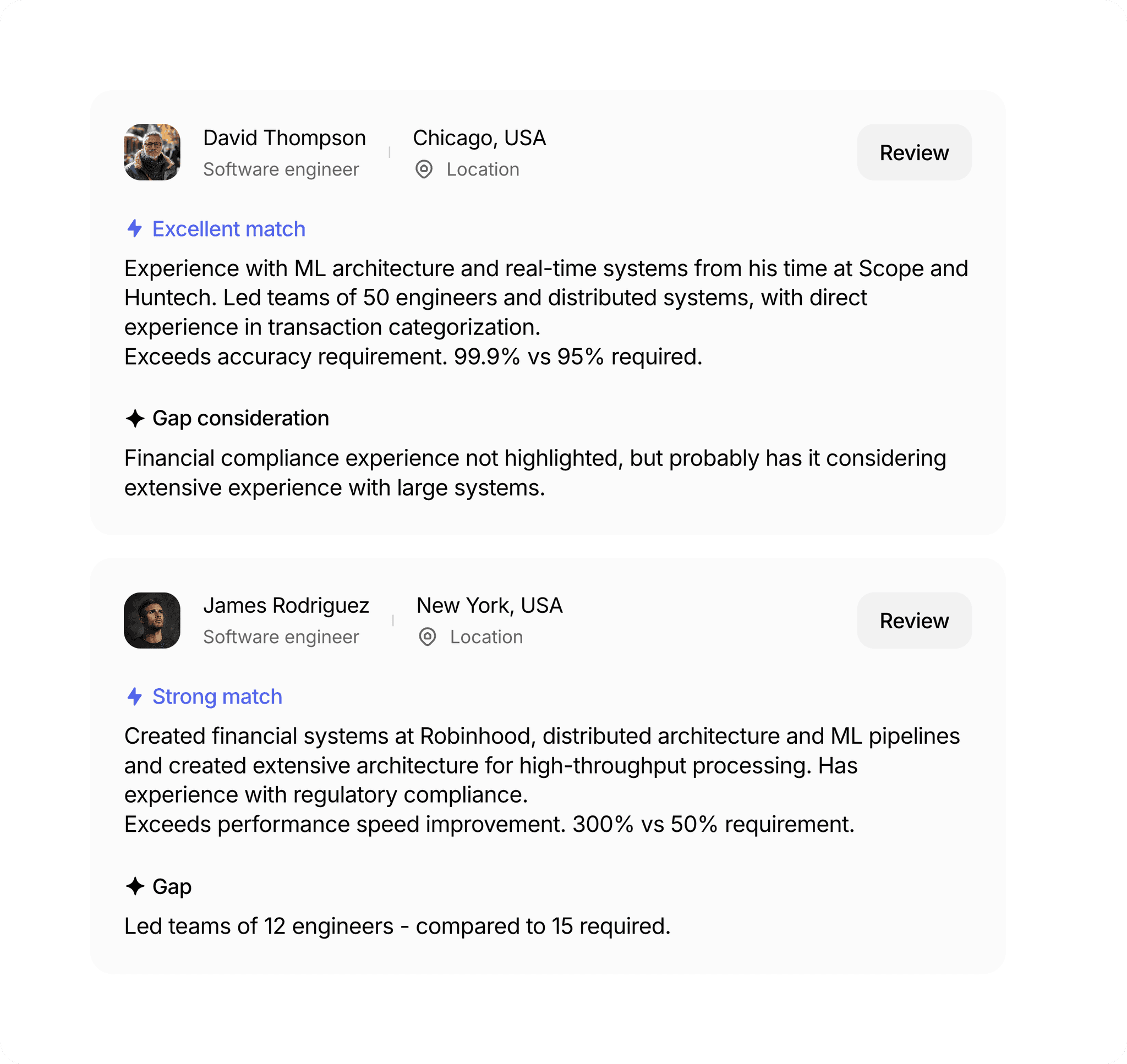Click the Led teams of 12 engineers text
1127x1064 pixels.
pos(398,927)
